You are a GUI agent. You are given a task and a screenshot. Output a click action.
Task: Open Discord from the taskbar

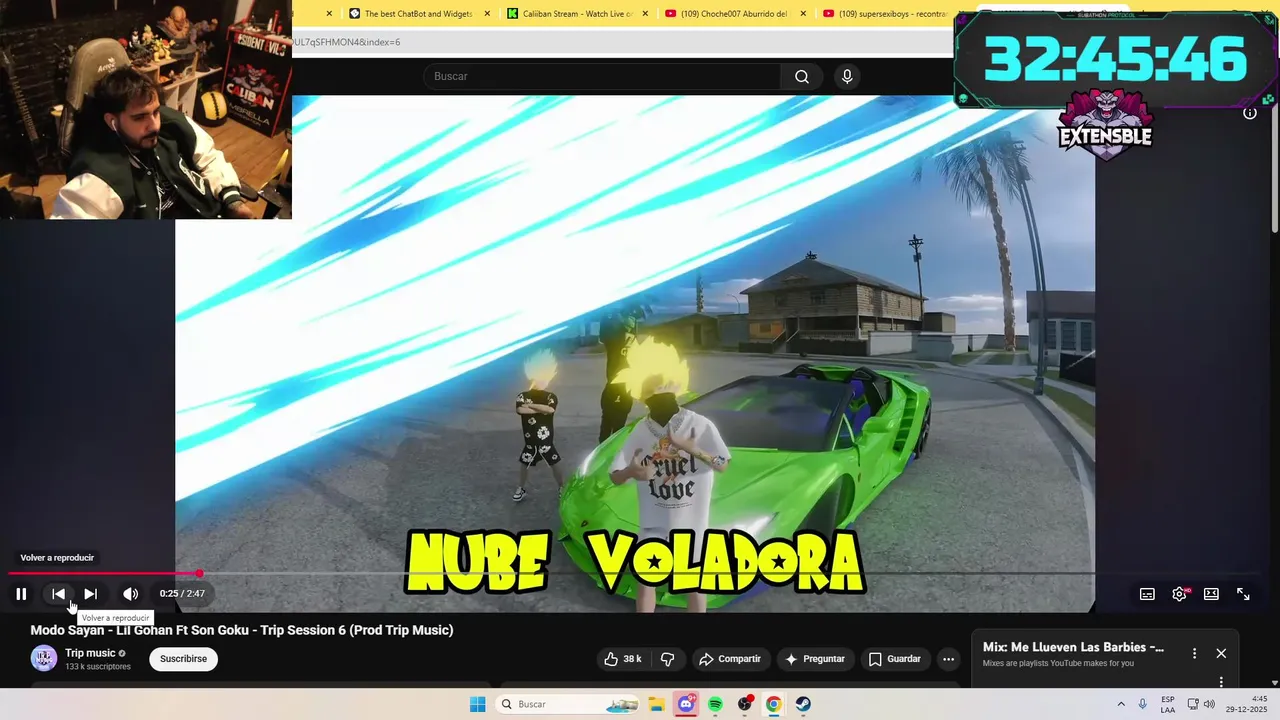686,704
